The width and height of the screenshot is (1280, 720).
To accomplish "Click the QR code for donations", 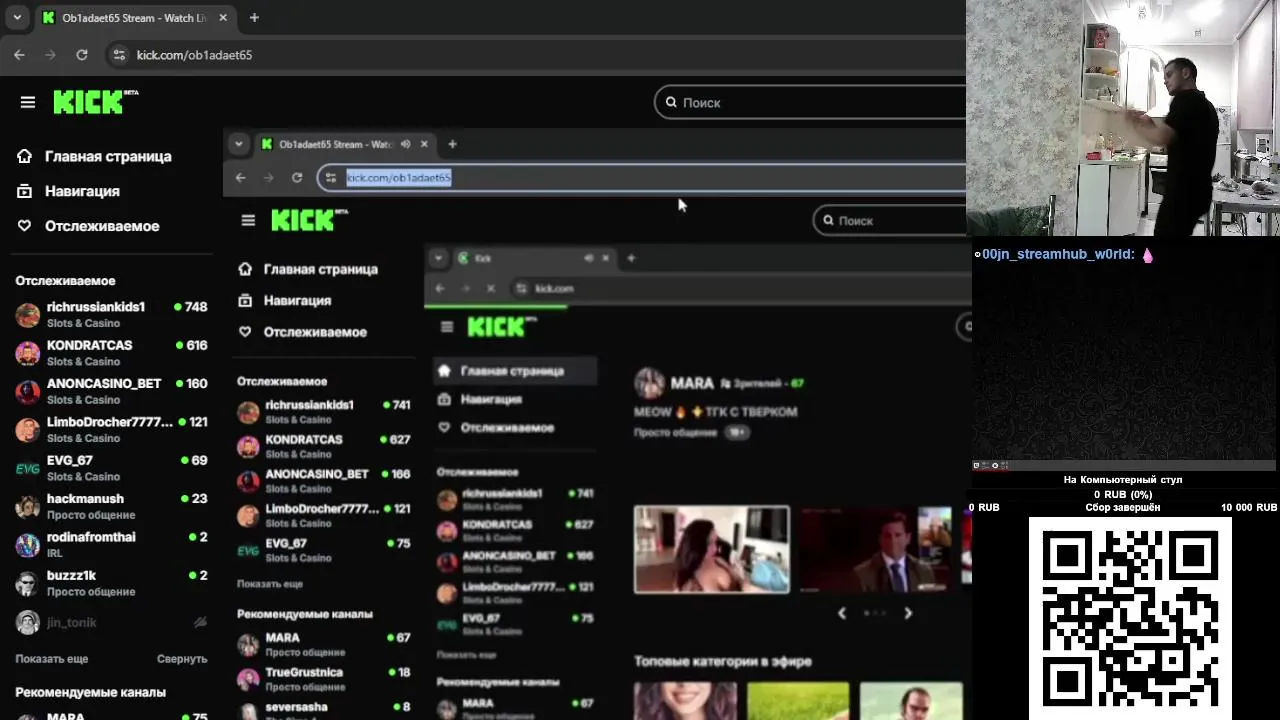I will (x=1130, y=619).
